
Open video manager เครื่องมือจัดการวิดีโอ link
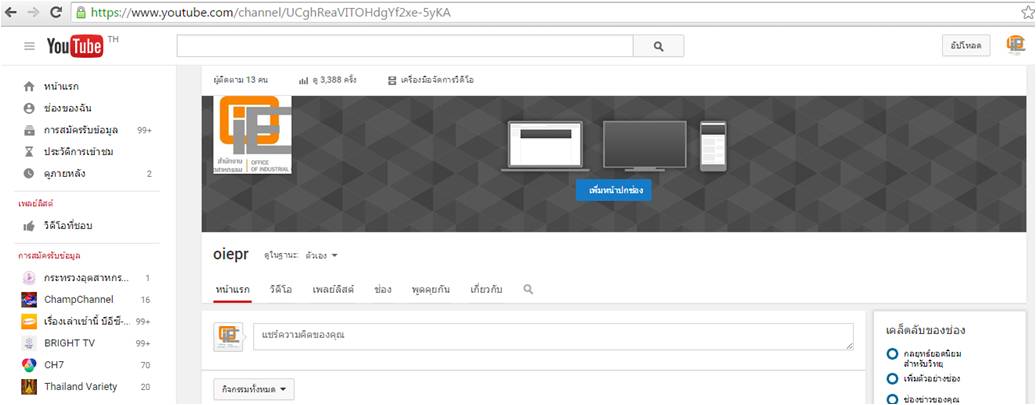pyautogui.click(x=430, y=80)
